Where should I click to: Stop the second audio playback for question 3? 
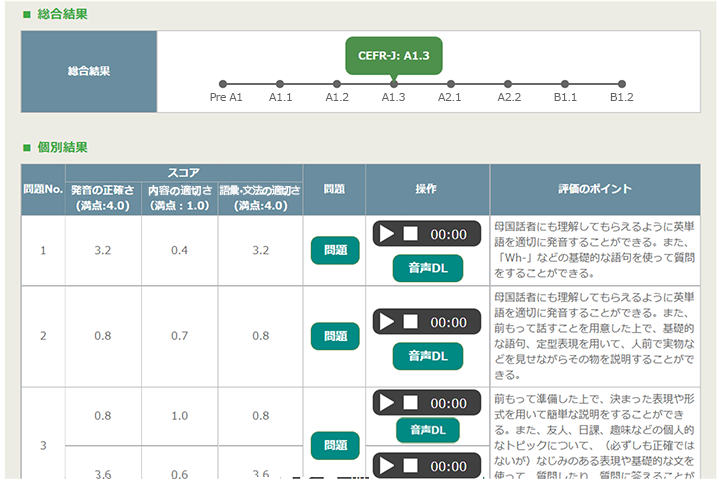[410, 466]
